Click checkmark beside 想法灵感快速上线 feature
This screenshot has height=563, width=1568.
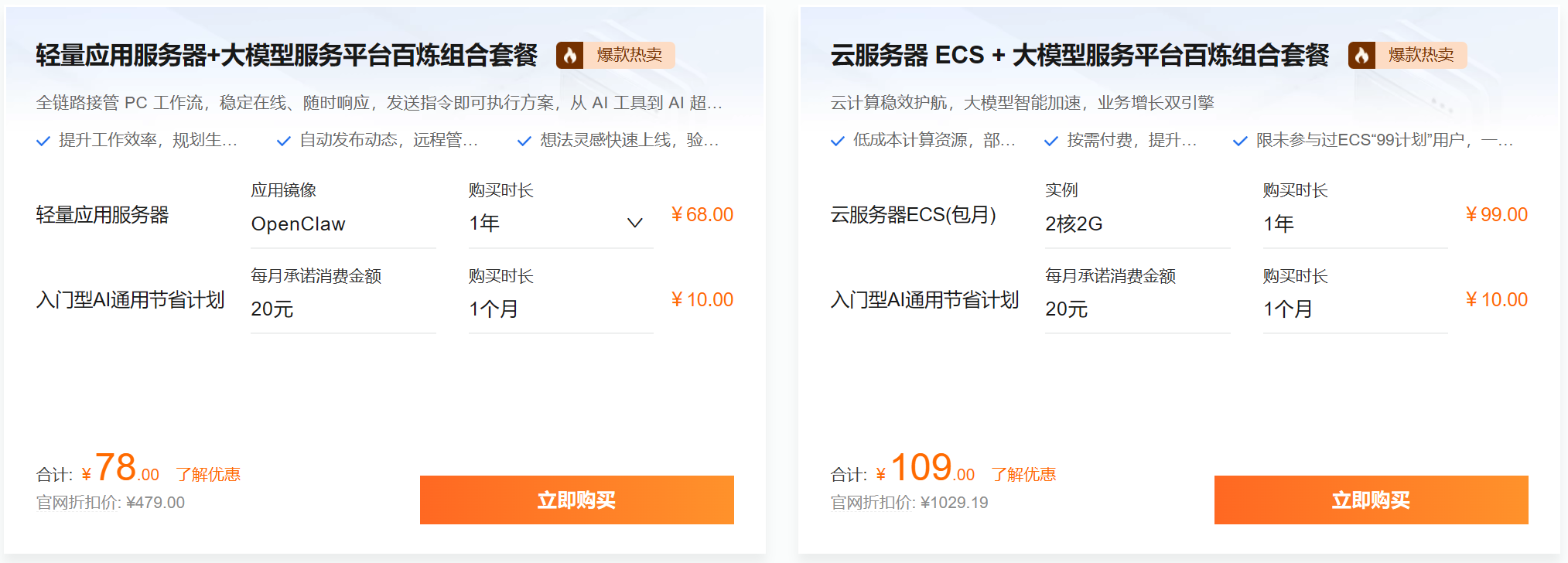pos(524,141)
